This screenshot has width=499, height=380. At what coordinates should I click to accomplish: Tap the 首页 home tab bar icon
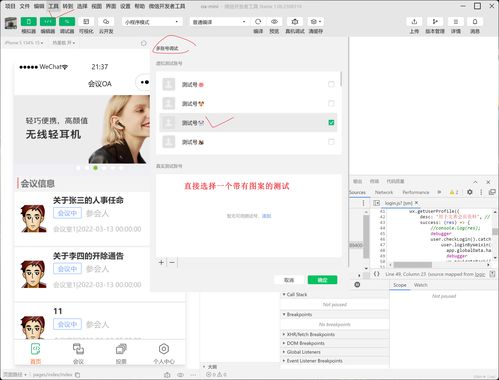point(36,349)
